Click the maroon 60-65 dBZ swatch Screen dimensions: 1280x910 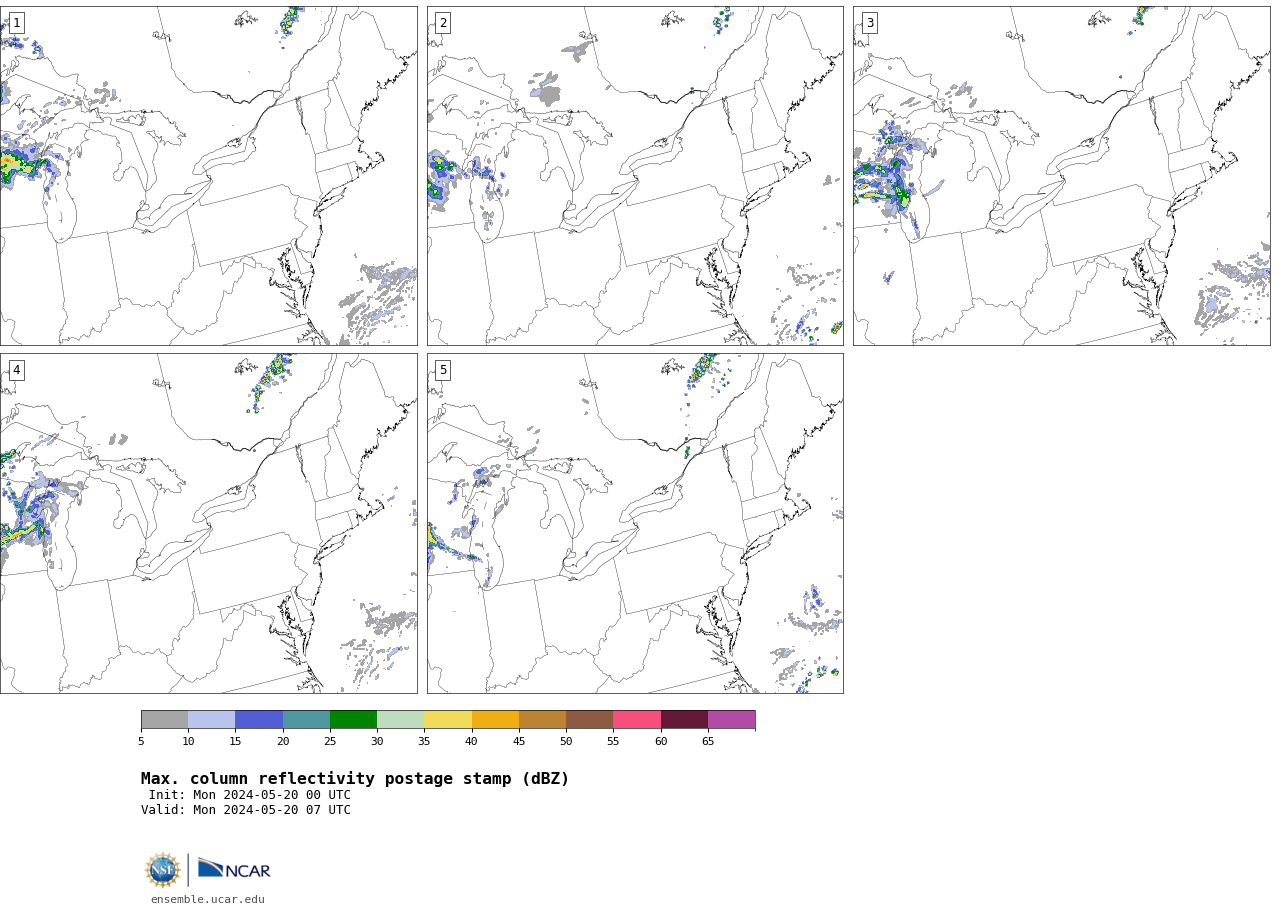684,720
